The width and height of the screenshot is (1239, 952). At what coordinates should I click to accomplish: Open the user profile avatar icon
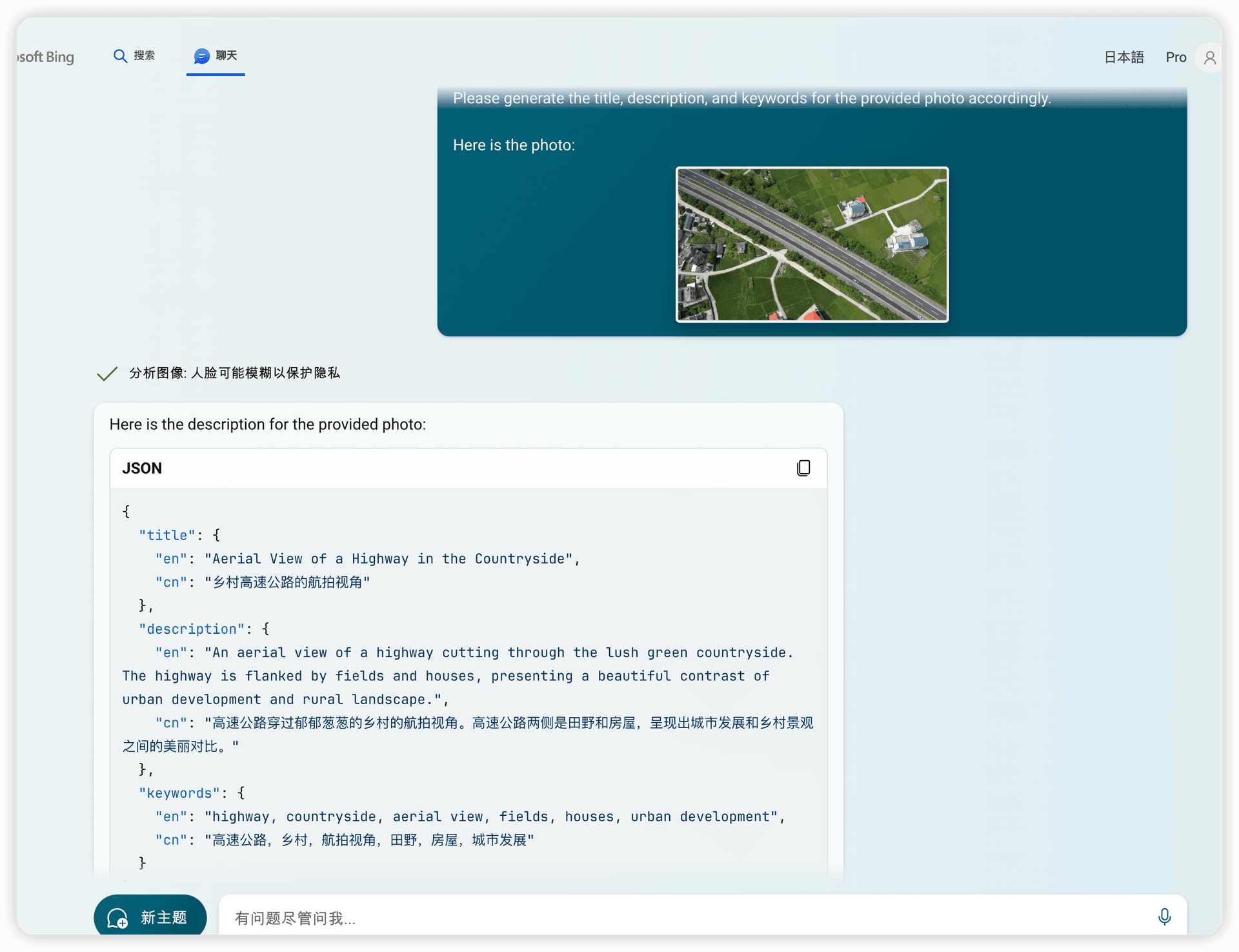point(1210,58)
